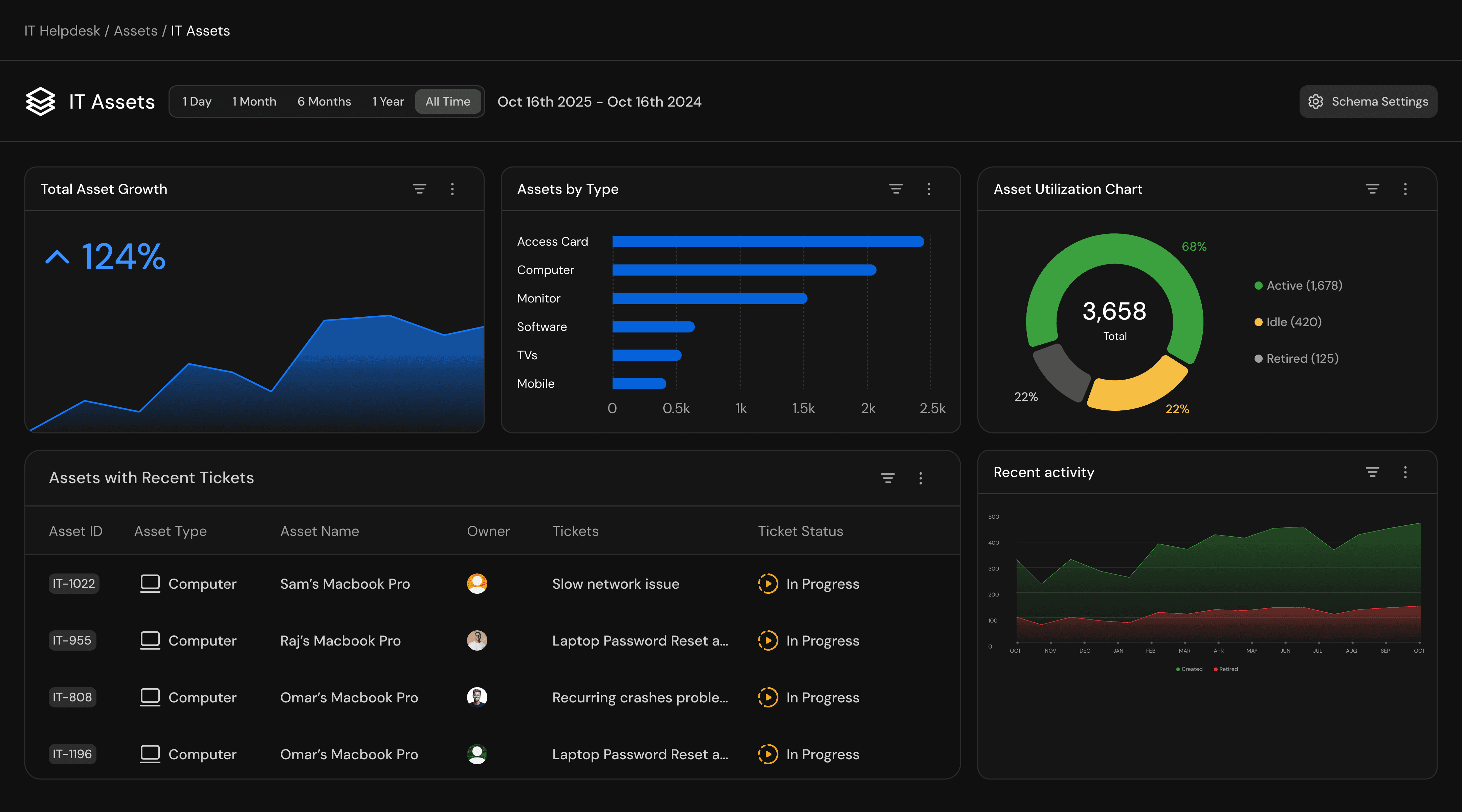Click owner avatar for Raj's Macbook Pro
The image size is (1462, 812).
pyautogui.click(x=477, y=640)
